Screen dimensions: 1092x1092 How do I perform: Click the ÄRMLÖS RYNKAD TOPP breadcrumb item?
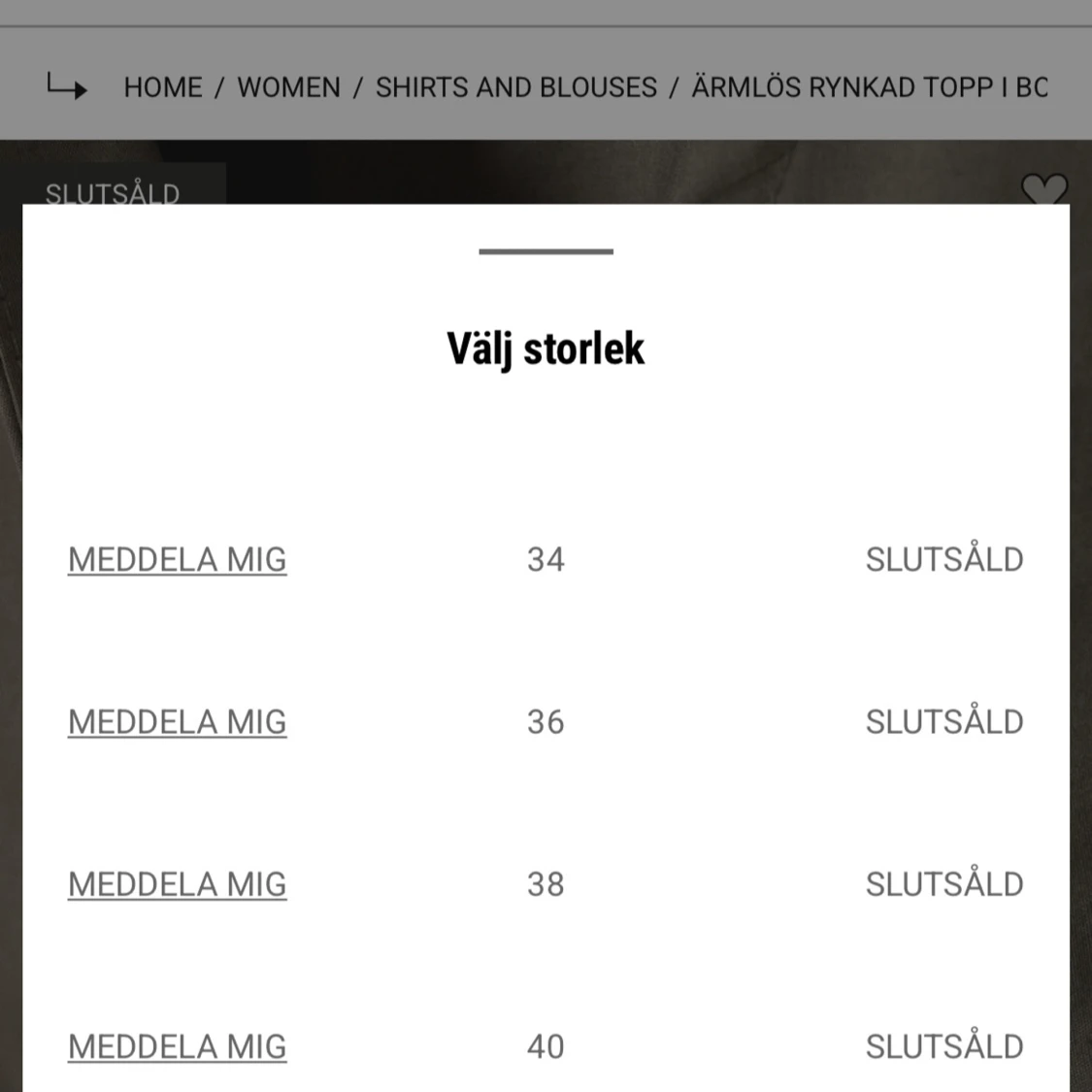(870, 87)
